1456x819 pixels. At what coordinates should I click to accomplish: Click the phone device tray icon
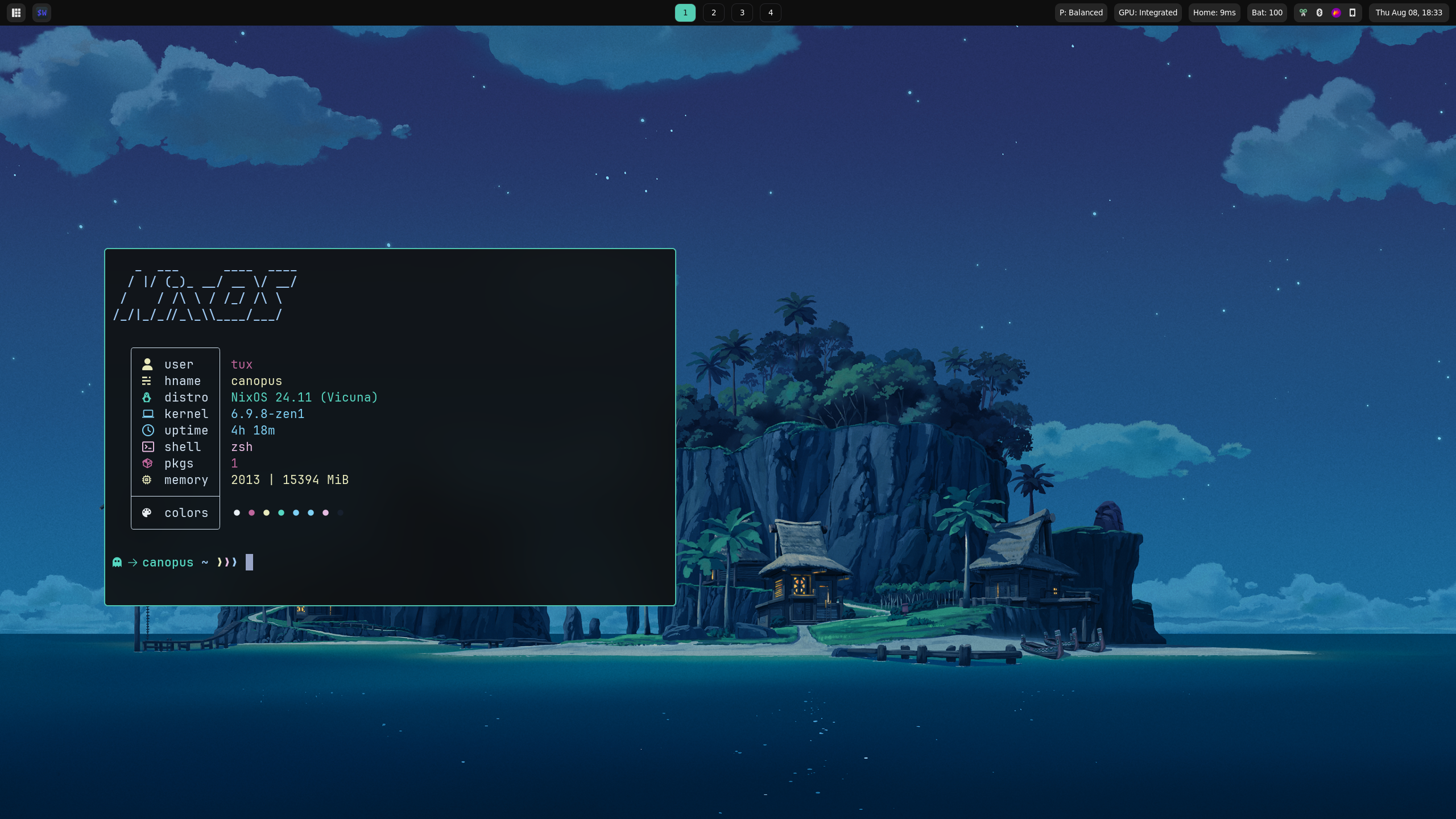1352,13
